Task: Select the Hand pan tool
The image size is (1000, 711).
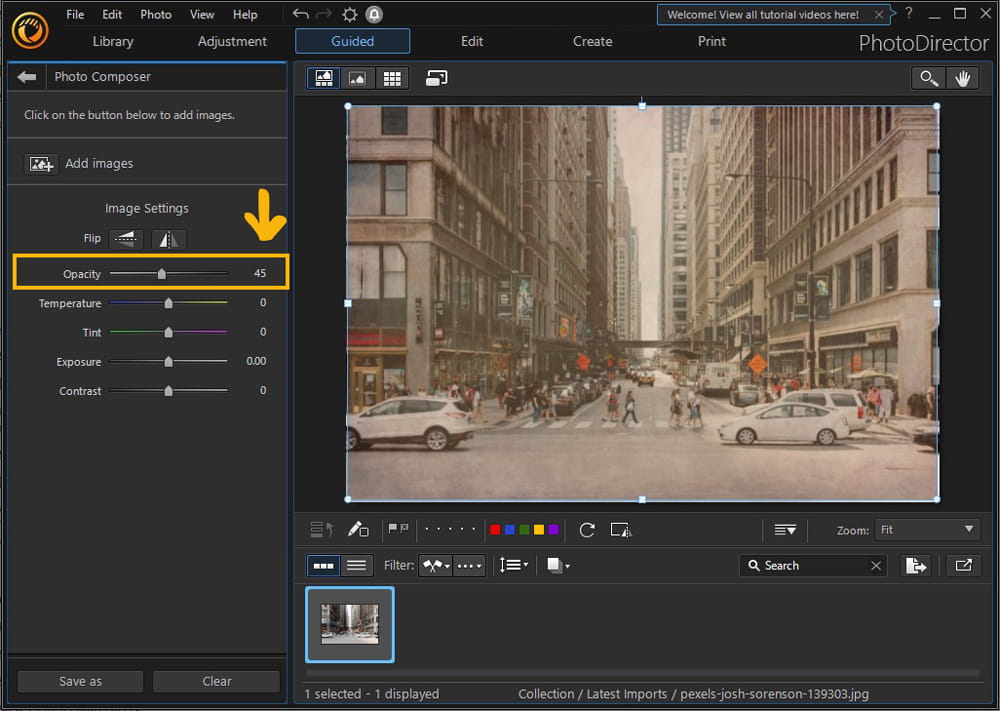Action: click(962, 78)
